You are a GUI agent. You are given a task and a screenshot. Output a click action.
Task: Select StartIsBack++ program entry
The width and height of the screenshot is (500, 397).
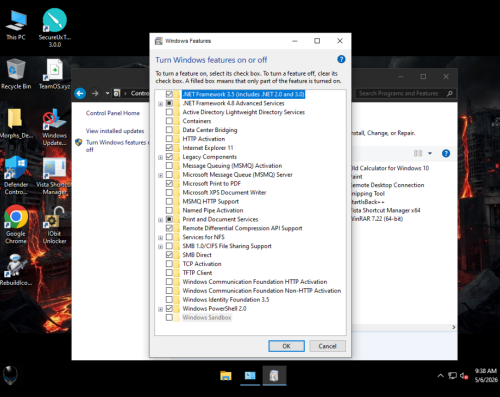[x=368, y=202]
